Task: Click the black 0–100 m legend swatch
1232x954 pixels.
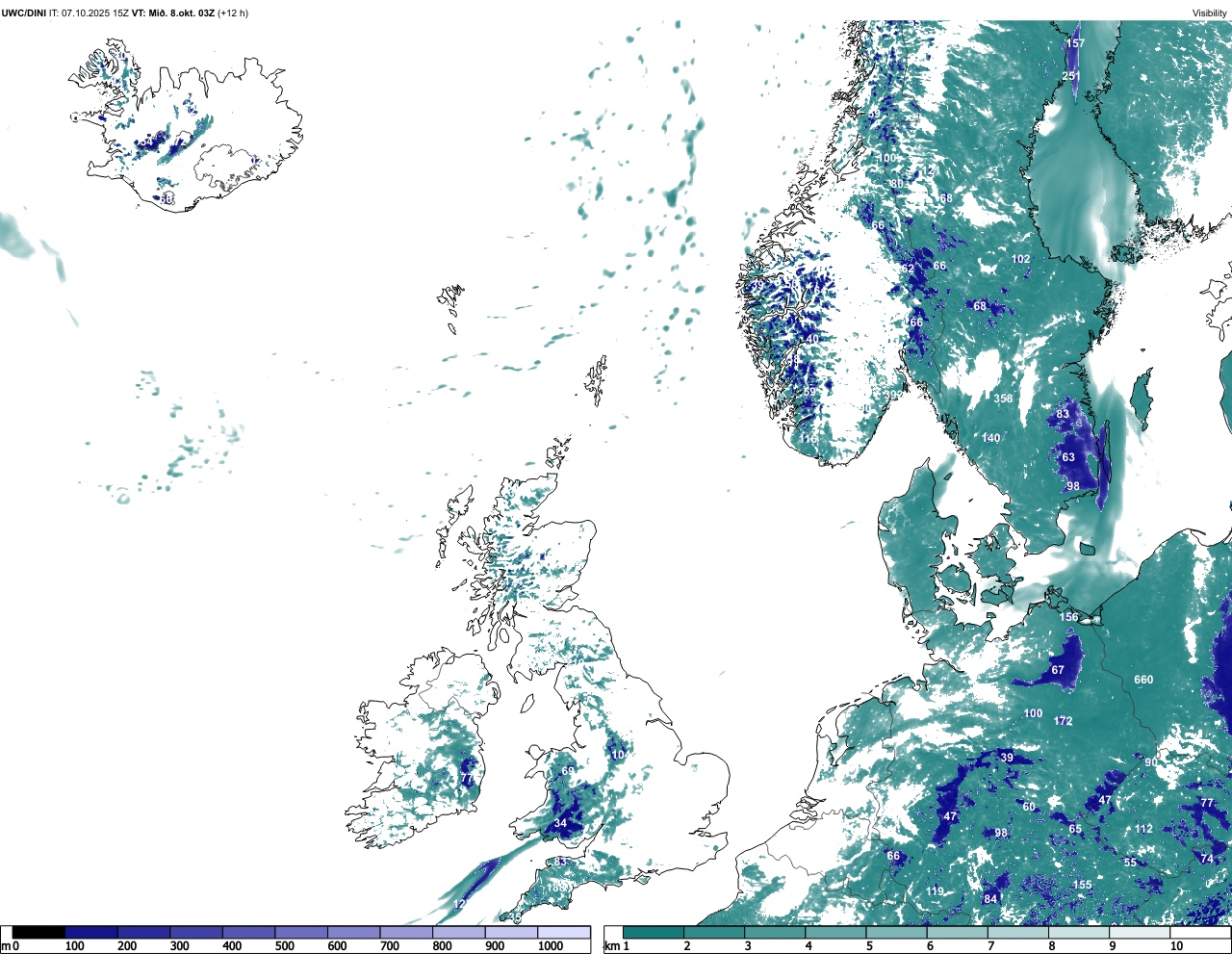Action: pyautogui.click(x=39, y=932)
